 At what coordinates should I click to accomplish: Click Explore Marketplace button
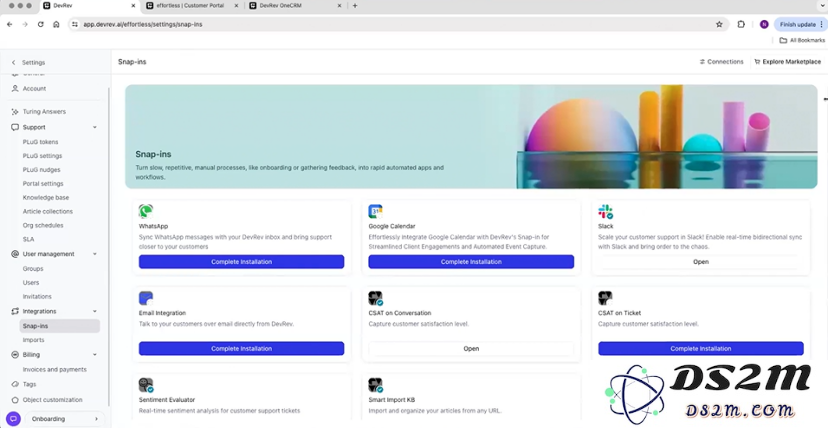pyautogui.click(x=787, y=62)
